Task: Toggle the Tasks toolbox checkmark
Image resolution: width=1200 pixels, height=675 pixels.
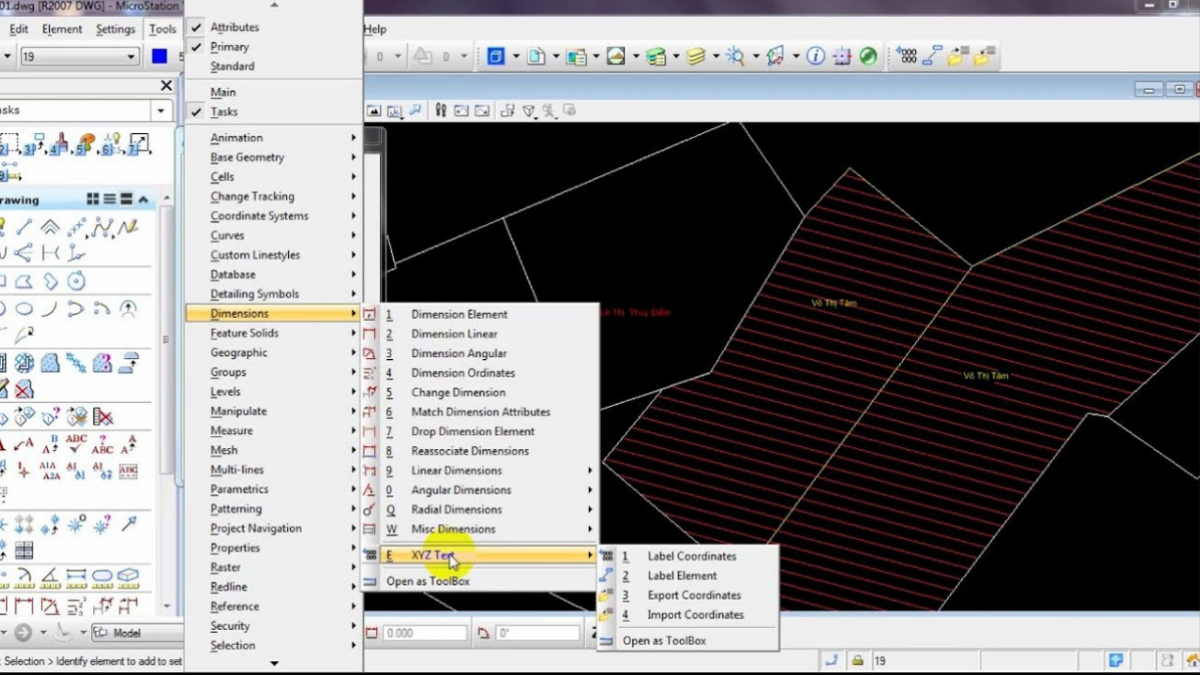Action: 224,112
